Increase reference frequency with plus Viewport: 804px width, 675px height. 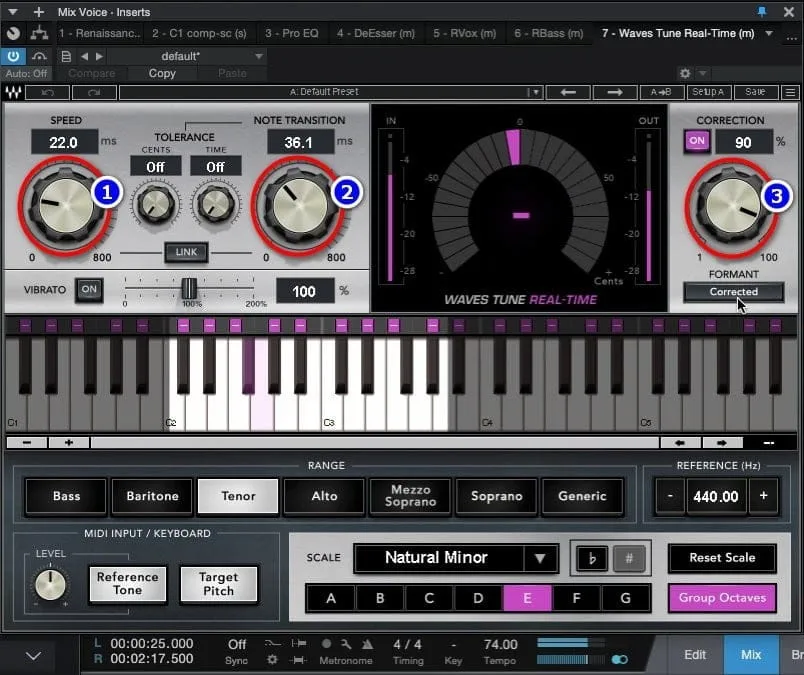(763, 496)
